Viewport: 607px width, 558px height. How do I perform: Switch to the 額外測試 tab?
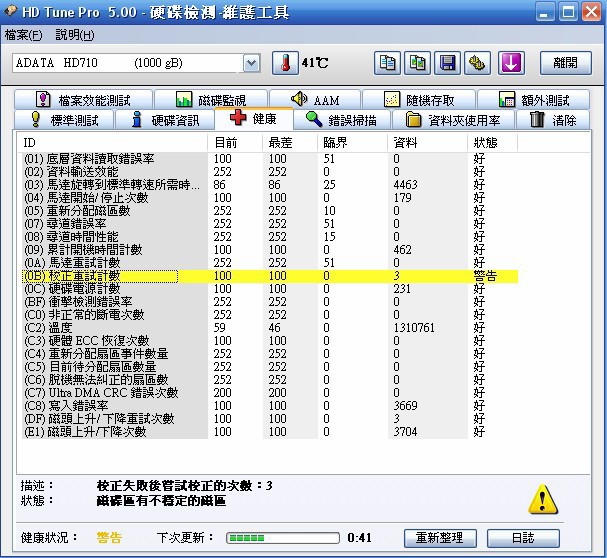click(x=533, y=100)
